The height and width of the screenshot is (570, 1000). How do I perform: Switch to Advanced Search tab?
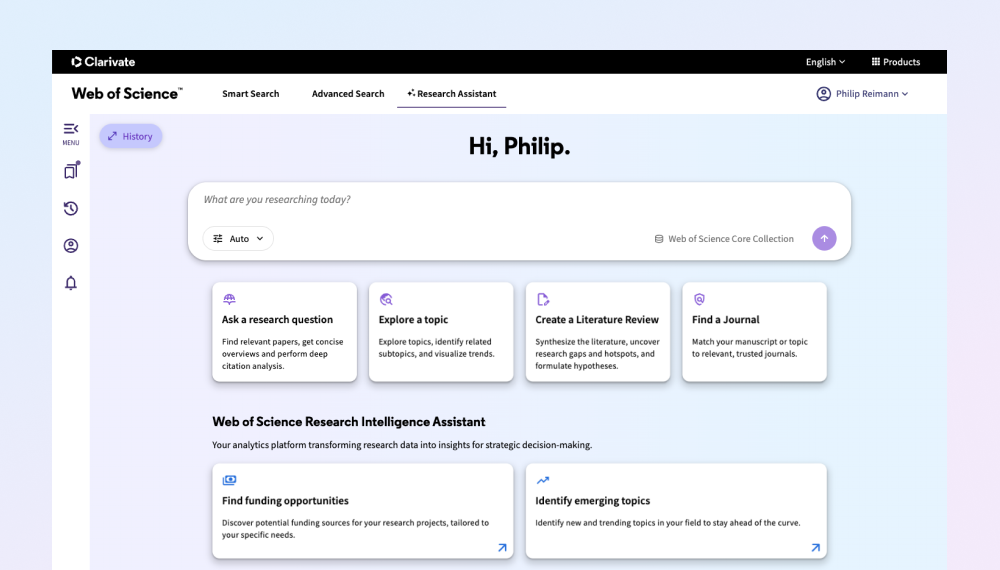(348, 94)
